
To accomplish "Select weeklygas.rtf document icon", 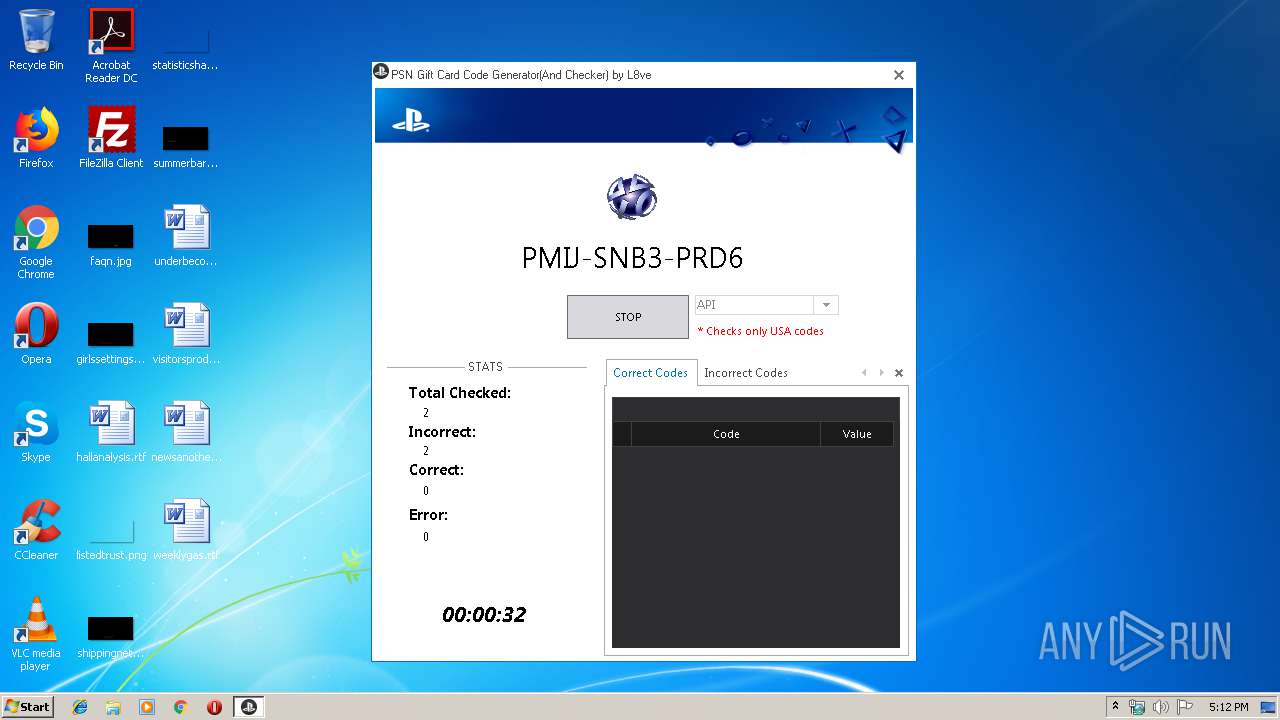I will tap(186, 530).
